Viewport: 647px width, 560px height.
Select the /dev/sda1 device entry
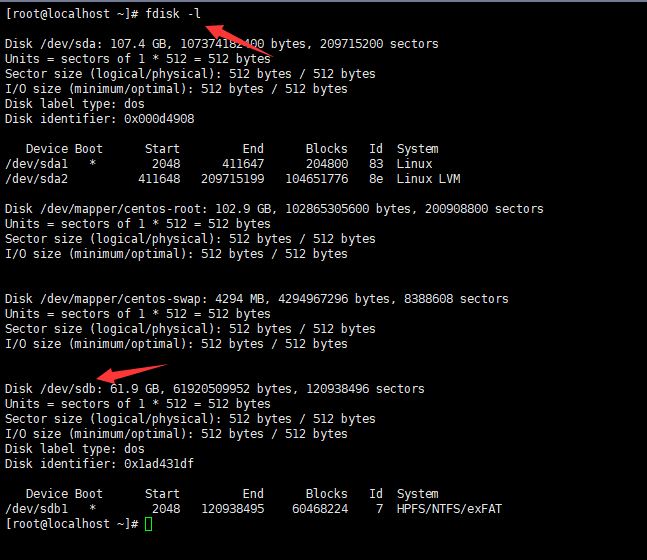pyautogui.click(x=37, y=164)
